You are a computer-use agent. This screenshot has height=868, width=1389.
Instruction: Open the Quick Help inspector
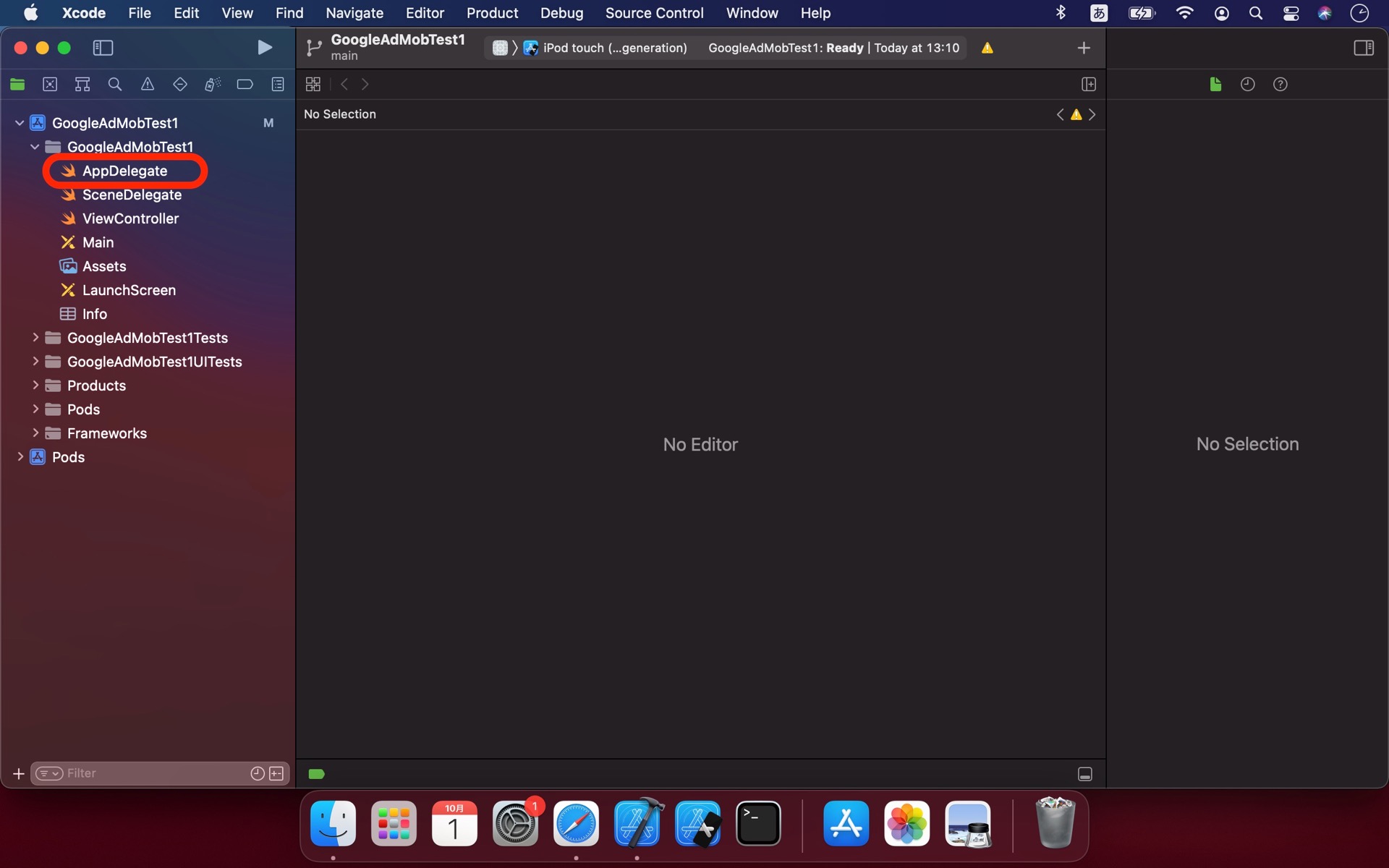pyautogui.click(x=1280, y=85)
